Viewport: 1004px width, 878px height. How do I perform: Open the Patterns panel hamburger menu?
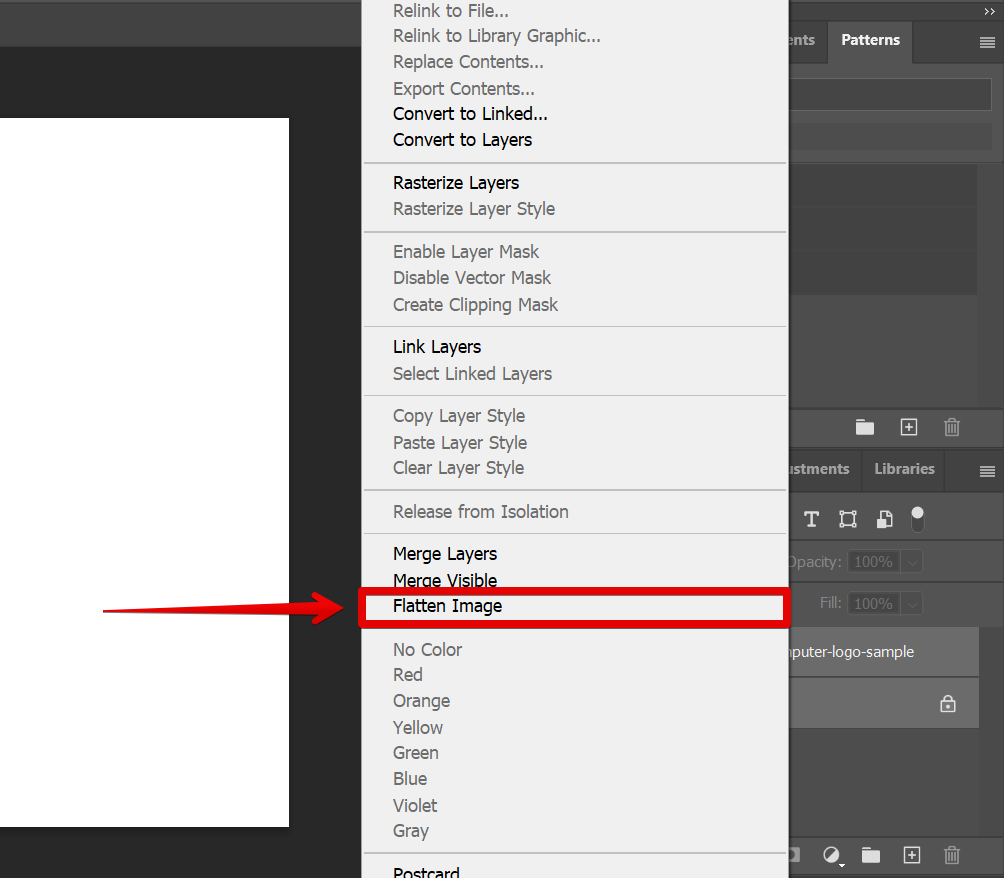pyautogui.click(x=987, y=43)
